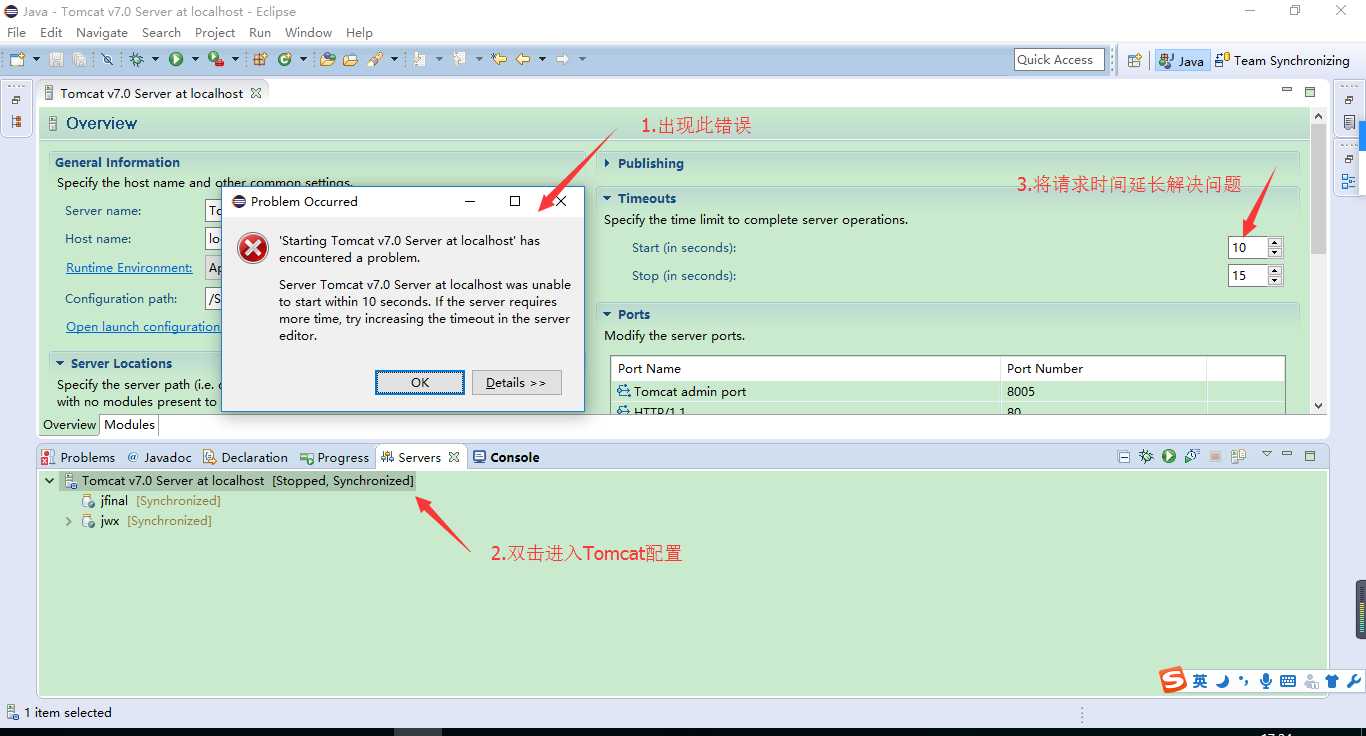Open the Sogou wrench settings icon
The width and height of the screenshot is (1366, 736).
tap(1354, 681)
